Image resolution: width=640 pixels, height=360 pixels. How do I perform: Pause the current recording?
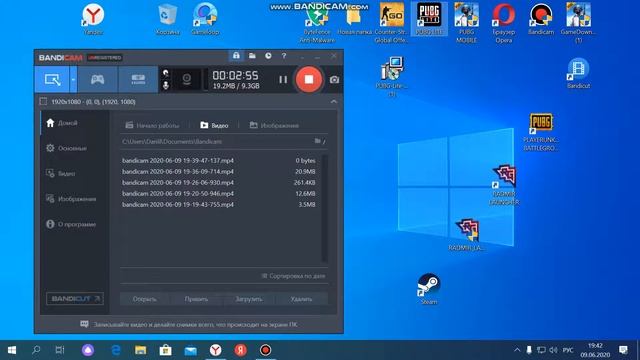point(283,80)
